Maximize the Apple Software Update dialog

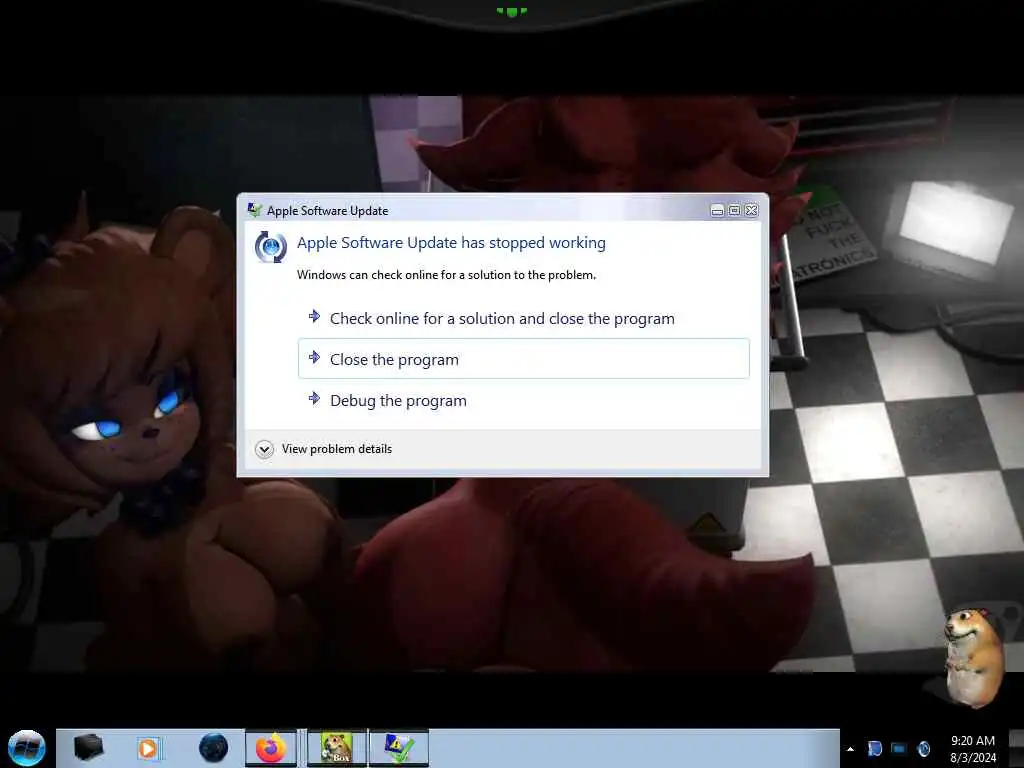coord(734,210)
